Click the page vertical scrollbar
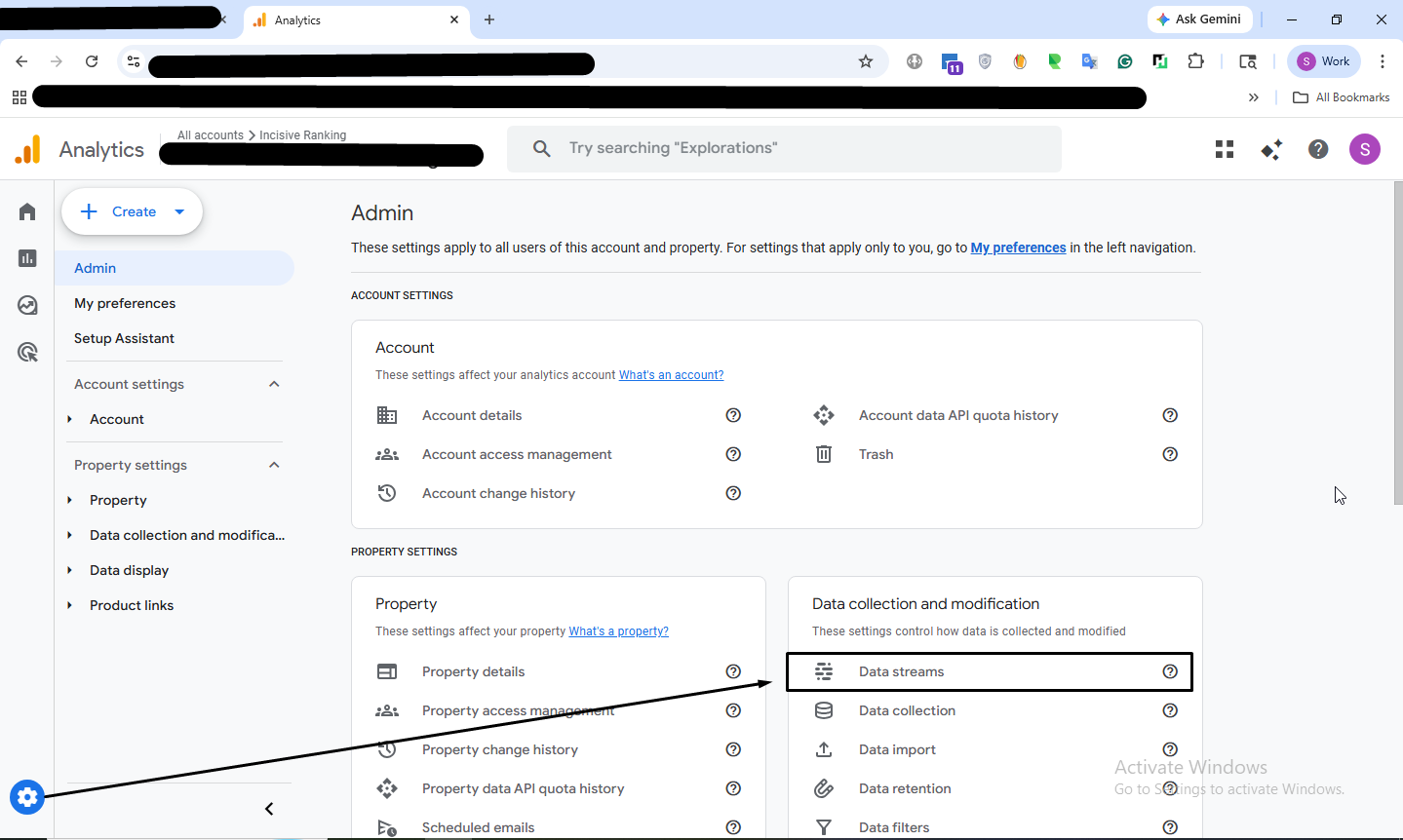The width and height of the screenshot is (1403, 840). click(1397, 343)
